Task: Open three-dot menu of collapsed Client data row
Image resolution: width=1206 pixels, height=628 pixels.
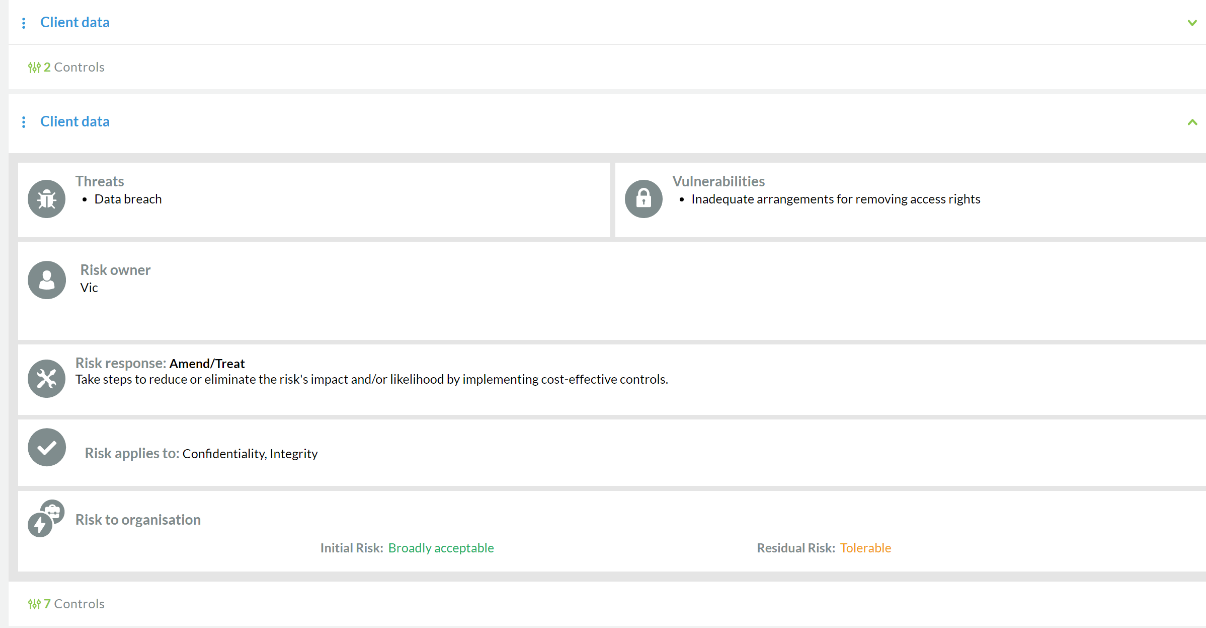Action: (x=24, y=23)
